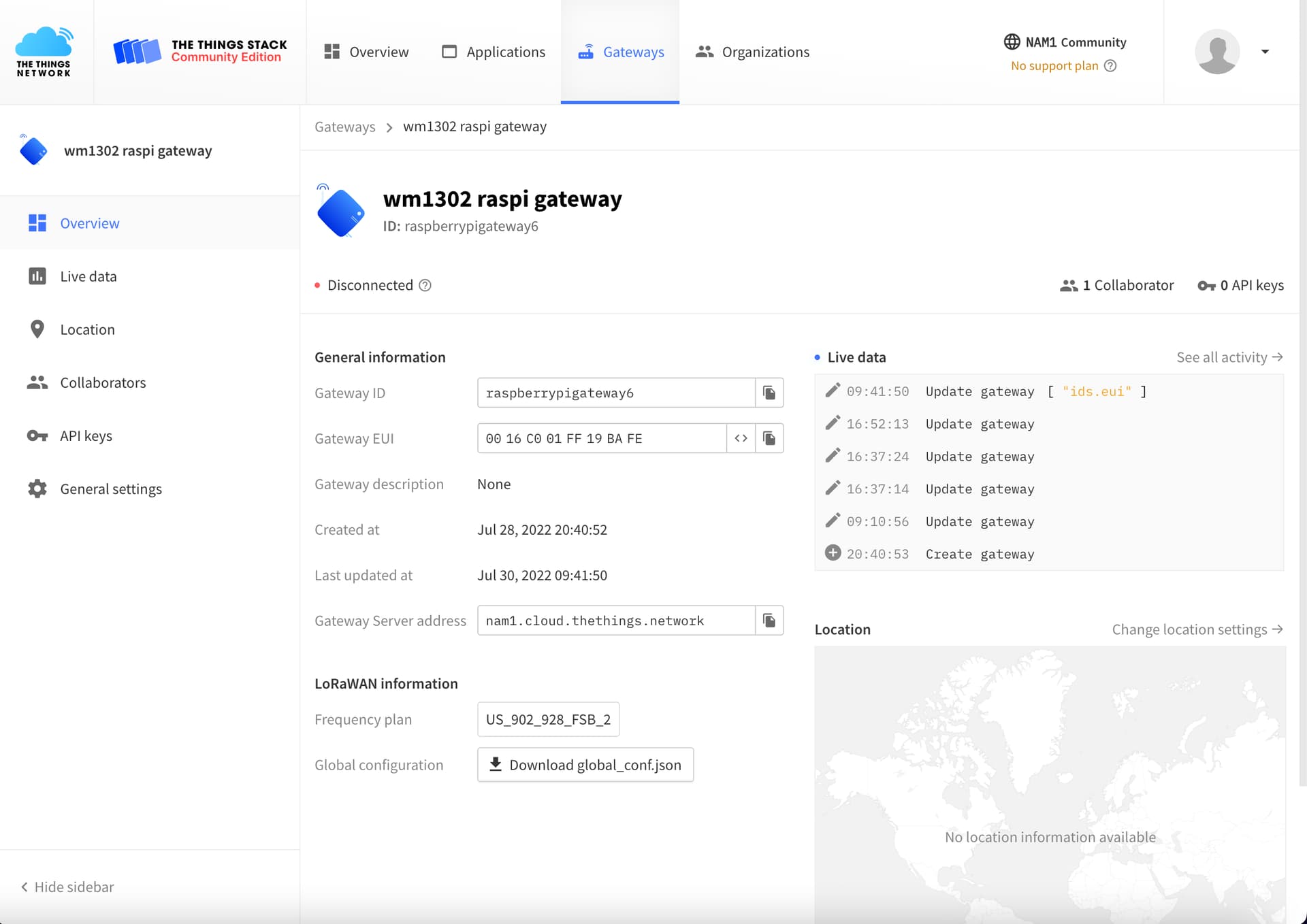Open the No support plan link
Viewport: 1307px width, 924px height.
1054,65
